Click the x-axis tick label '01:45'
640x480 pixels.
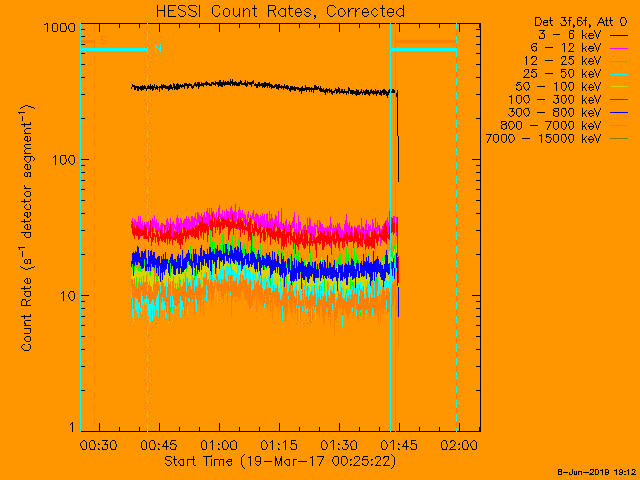coord(399,445)
